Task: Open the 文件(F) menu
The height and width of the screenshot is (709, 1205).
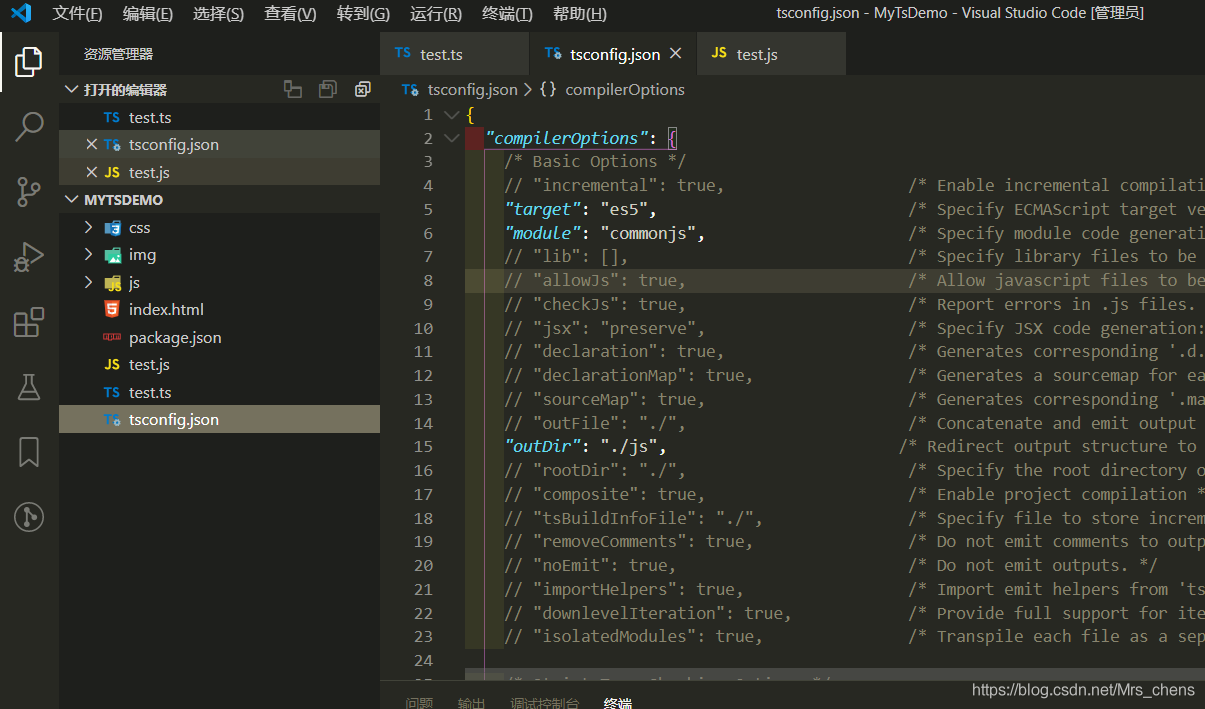Action: 77,14
